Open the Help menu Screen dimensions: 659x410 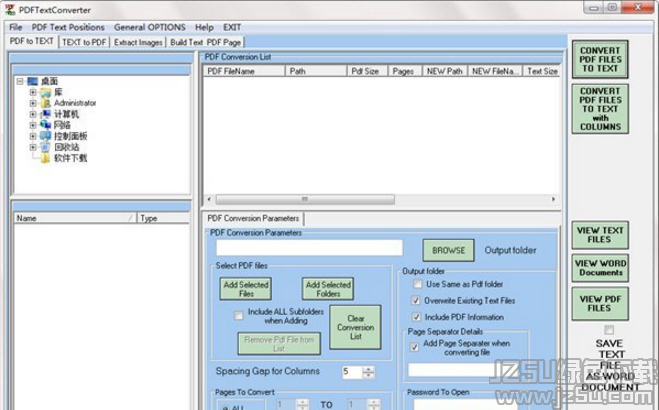click(204, 27)
